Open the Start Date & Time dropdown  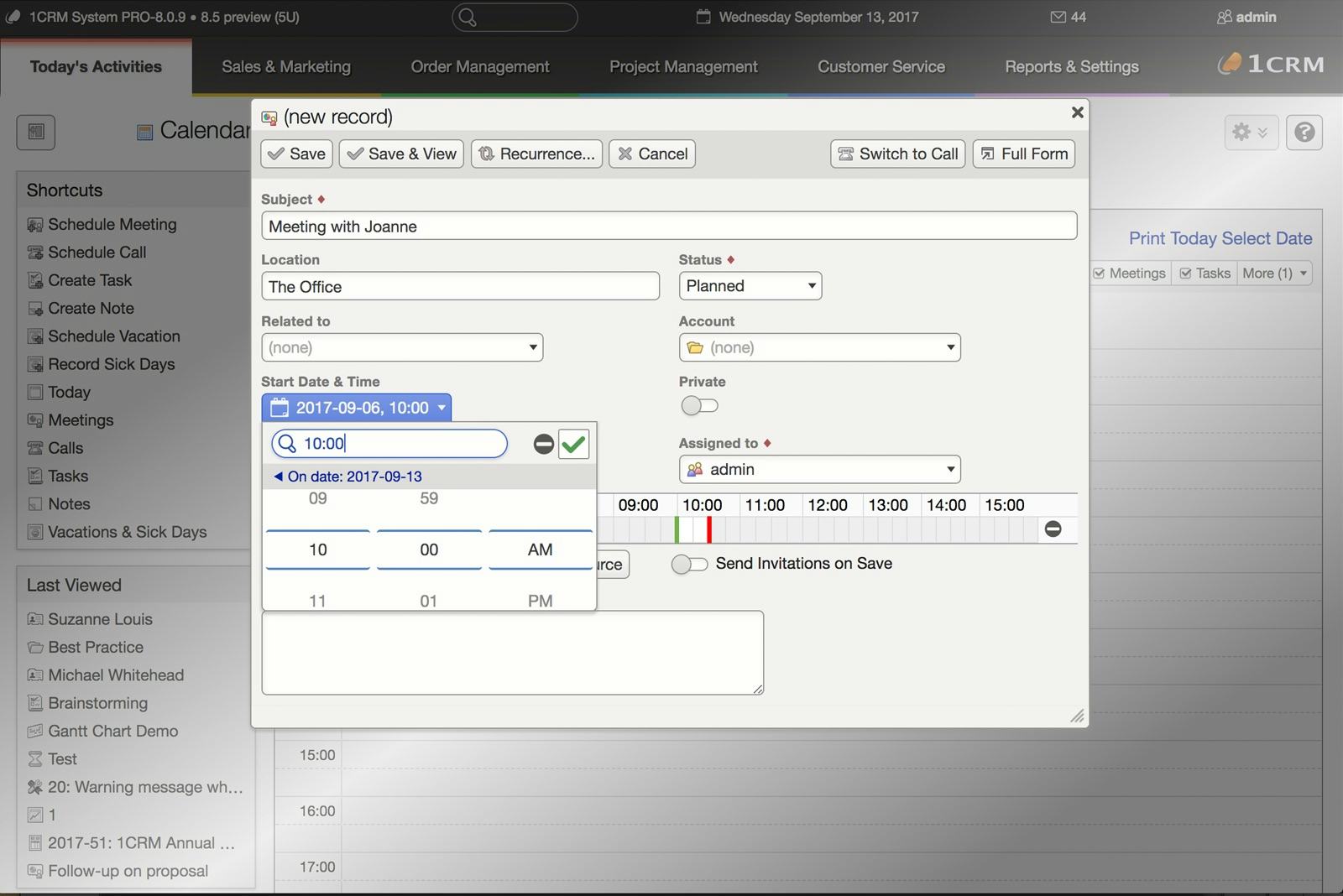(357, 408)
